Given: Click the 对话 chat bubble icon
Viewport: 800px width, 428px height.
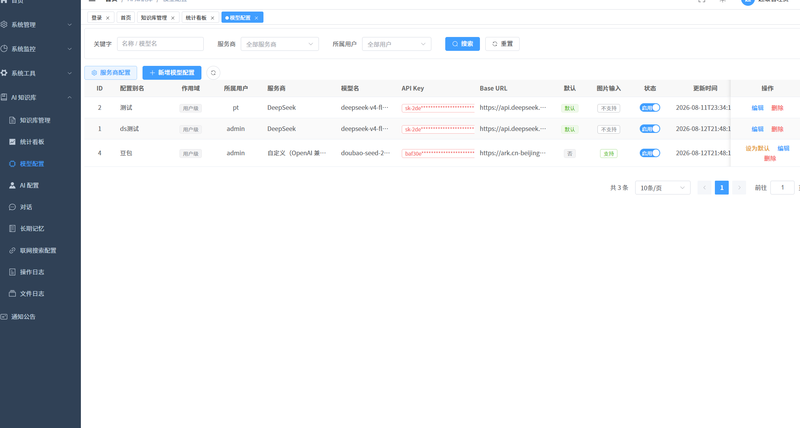Looking at the screenshot, I should coord(12,207).
